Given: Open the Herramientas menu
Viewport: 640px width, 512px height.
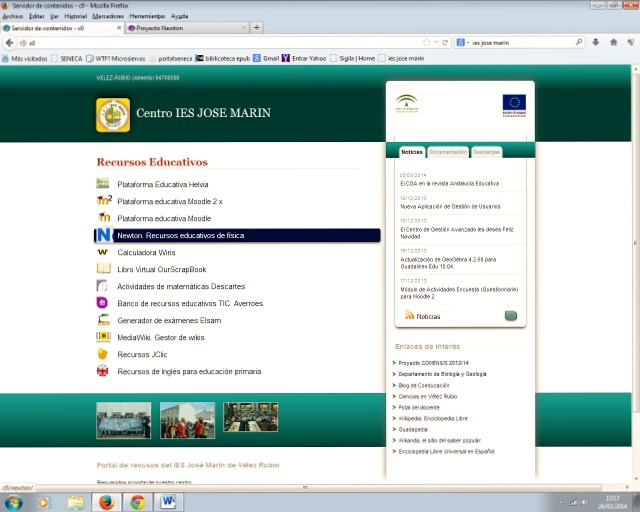Looking at the screenshot, I should point(147,16).
